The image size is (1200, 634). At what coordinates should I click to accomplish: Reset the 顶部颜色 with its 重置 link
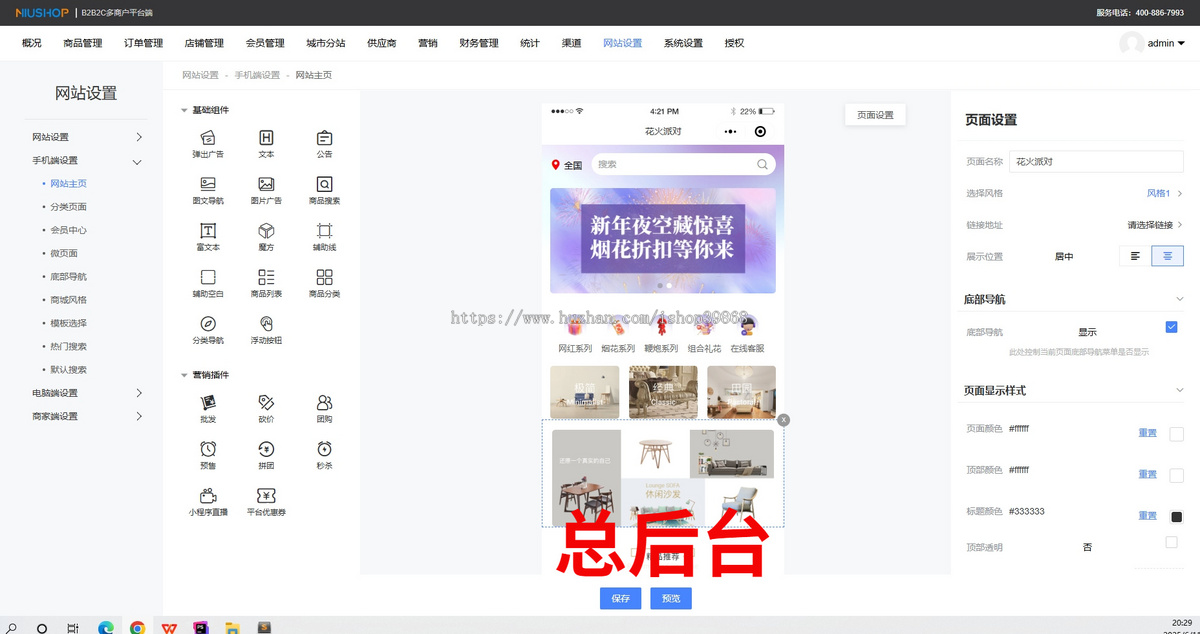[x=1147, y=475]
